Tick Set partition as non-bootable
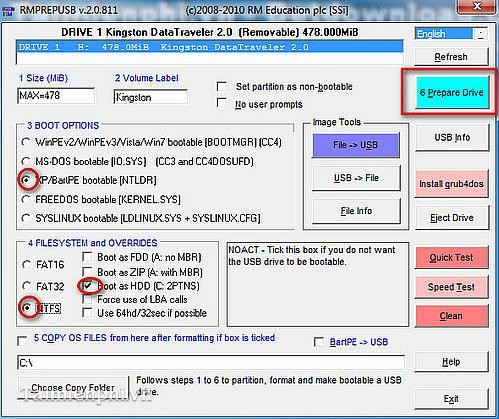Screen dimensions: 499x419 [222, 86]
